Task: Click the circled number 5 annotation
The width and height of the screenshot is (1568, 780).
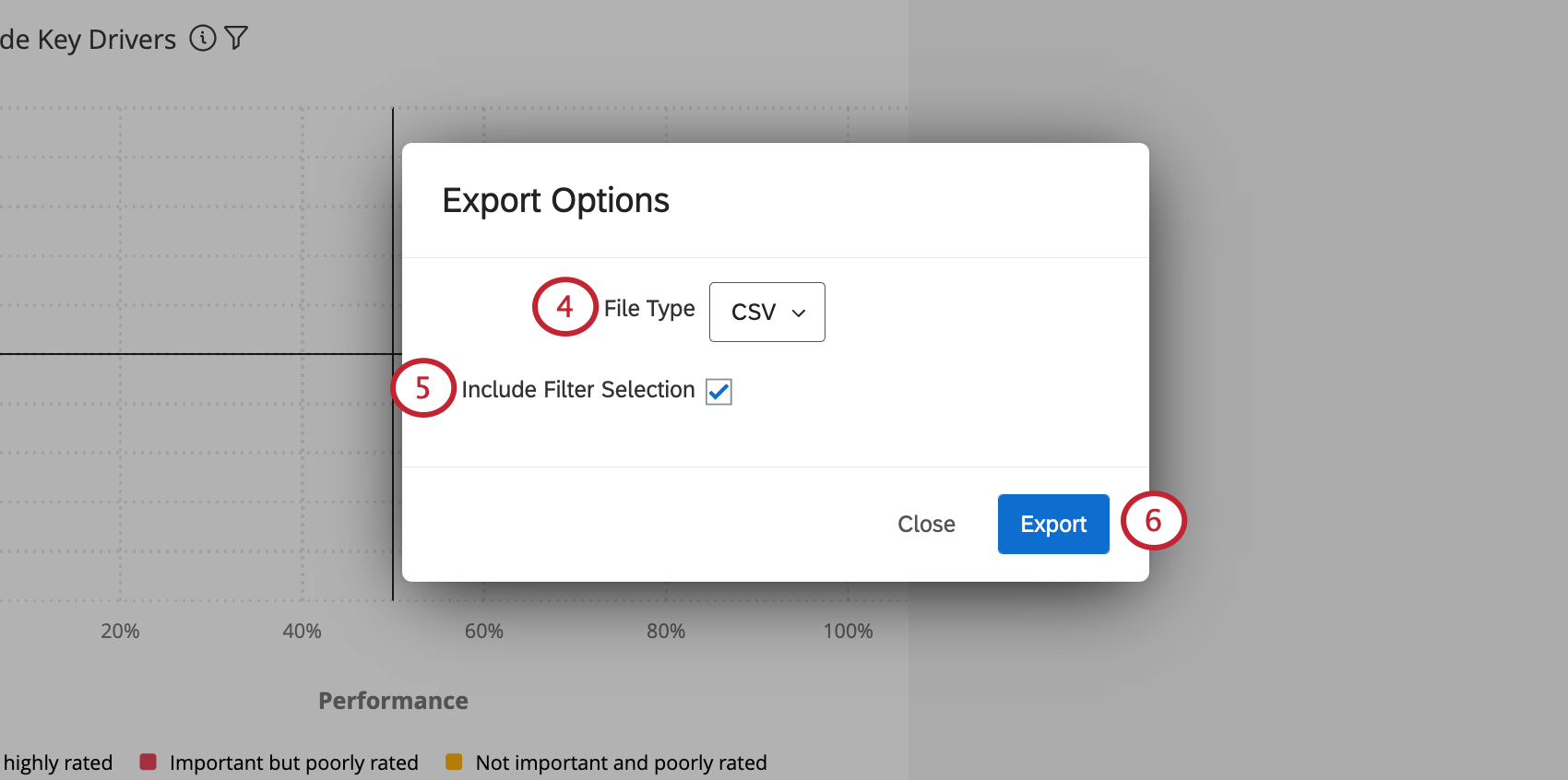Action: [423, 388]
